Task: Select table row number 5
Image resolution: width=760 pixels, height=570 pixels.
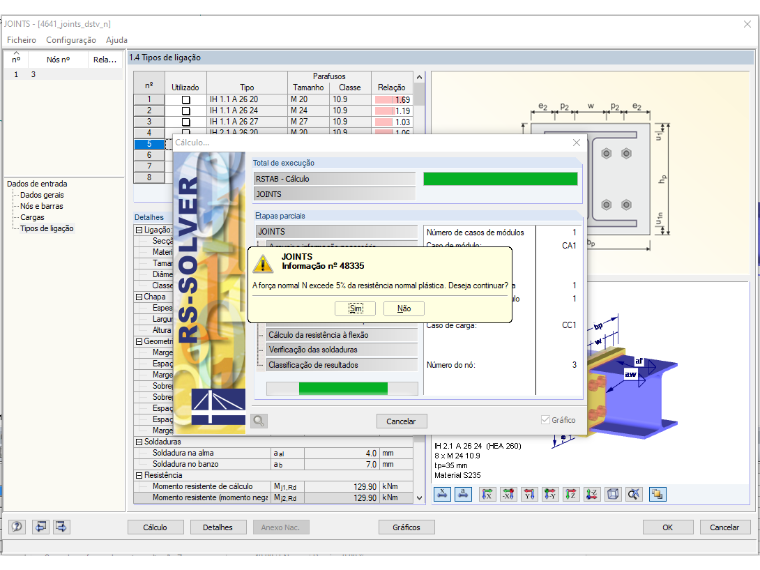Action: pyautogui.click(x=149, y=144)
